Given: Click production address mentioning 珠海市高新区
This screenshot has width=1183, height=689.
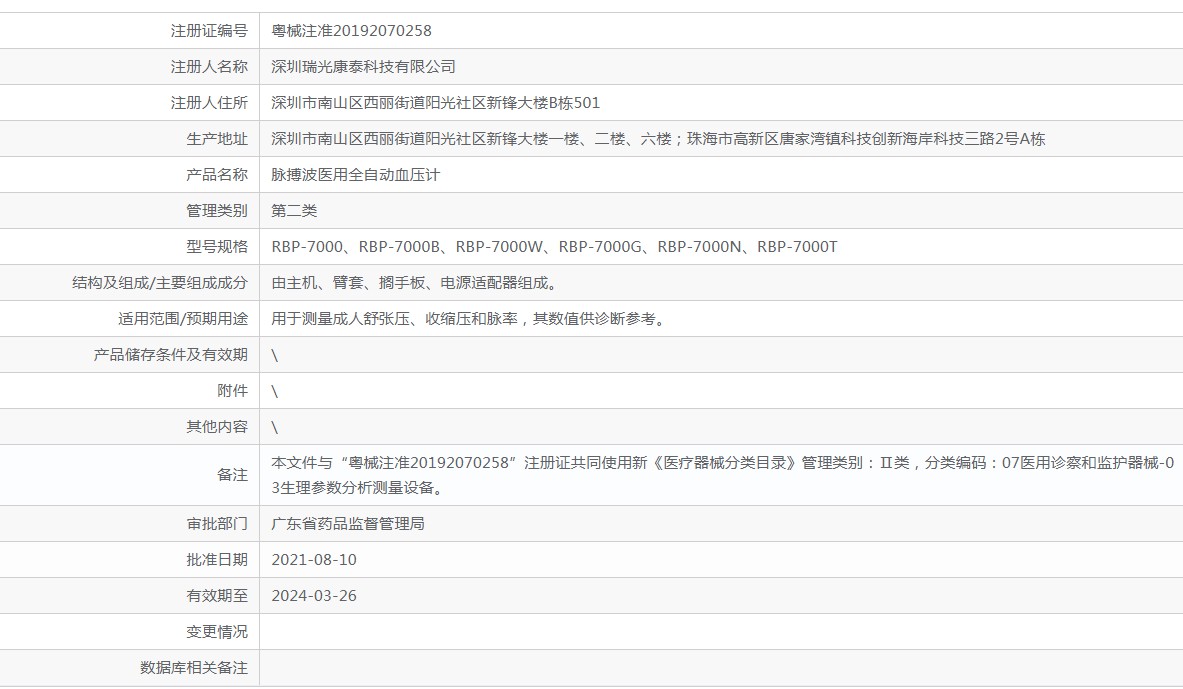Looking at the screenshot, I should point(658,139).
